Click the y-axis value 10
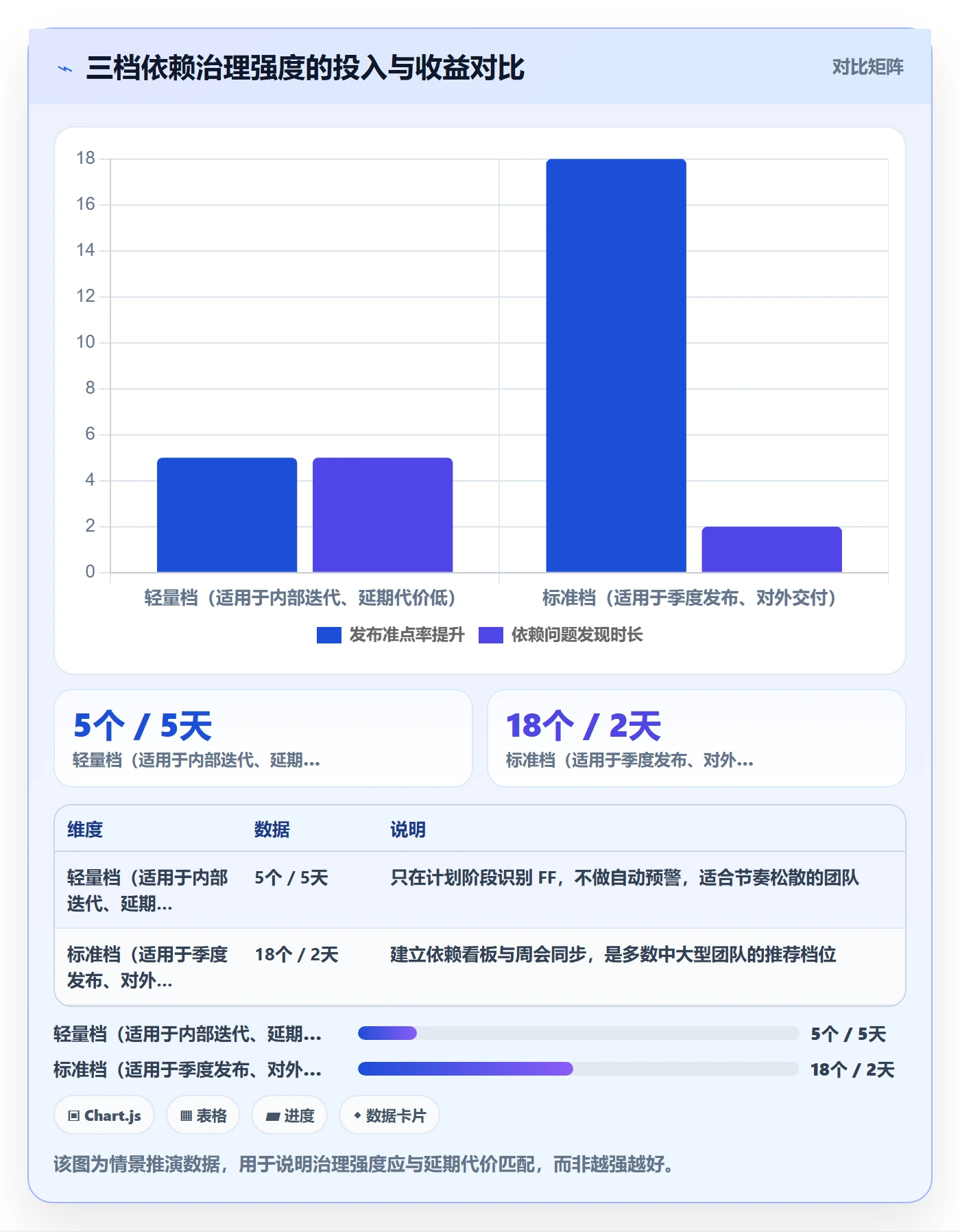This screenshot has width=960, height=1232. pos(86,342)
